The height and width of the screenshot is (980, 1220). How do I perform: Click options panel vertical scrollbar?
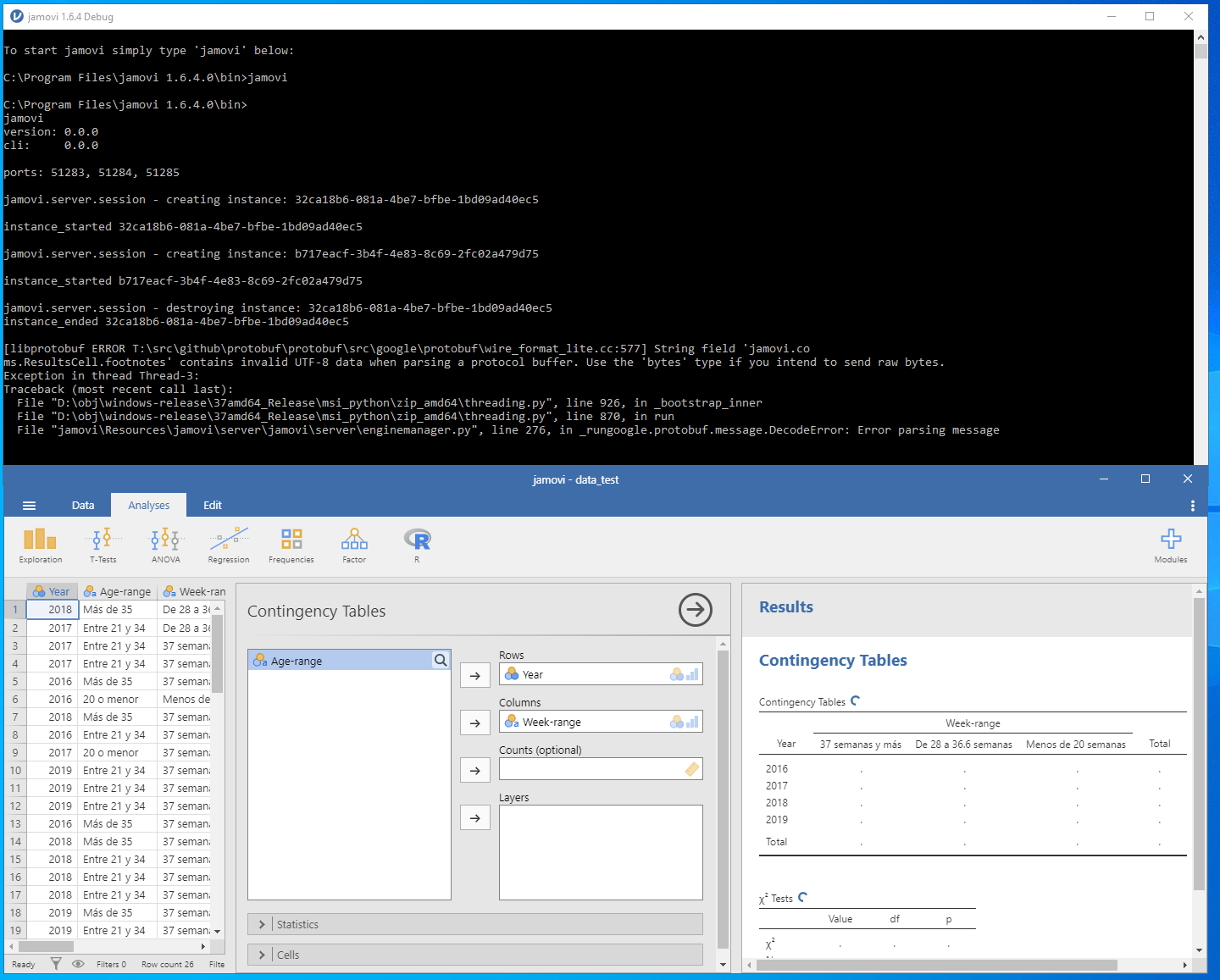pyautogui.click(x=723, y=799)
